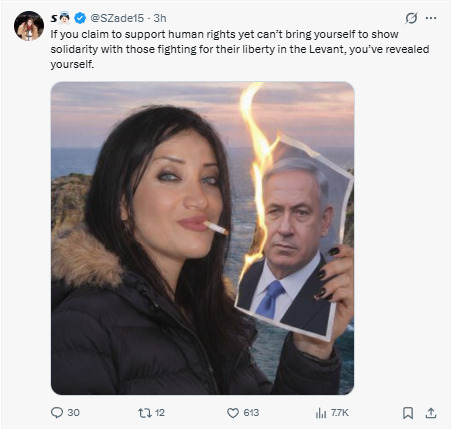Open the 7.7K views count

pyautogui.click(x=340, y=413)
